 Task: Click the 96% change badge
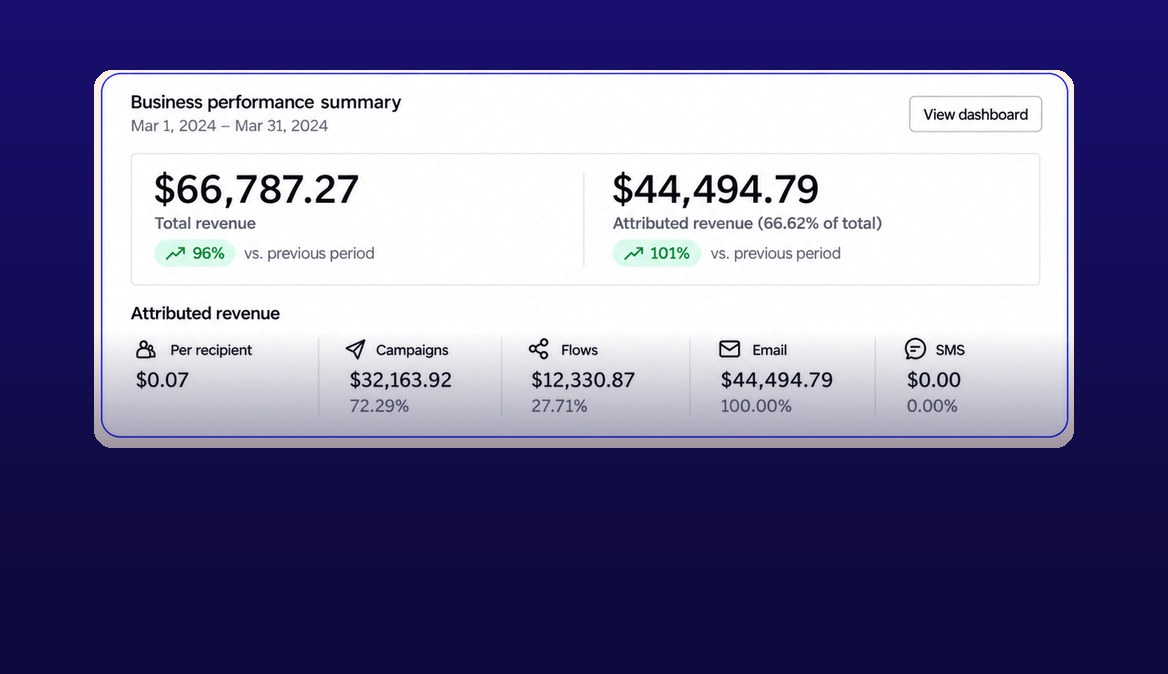[x=194, y=253]
